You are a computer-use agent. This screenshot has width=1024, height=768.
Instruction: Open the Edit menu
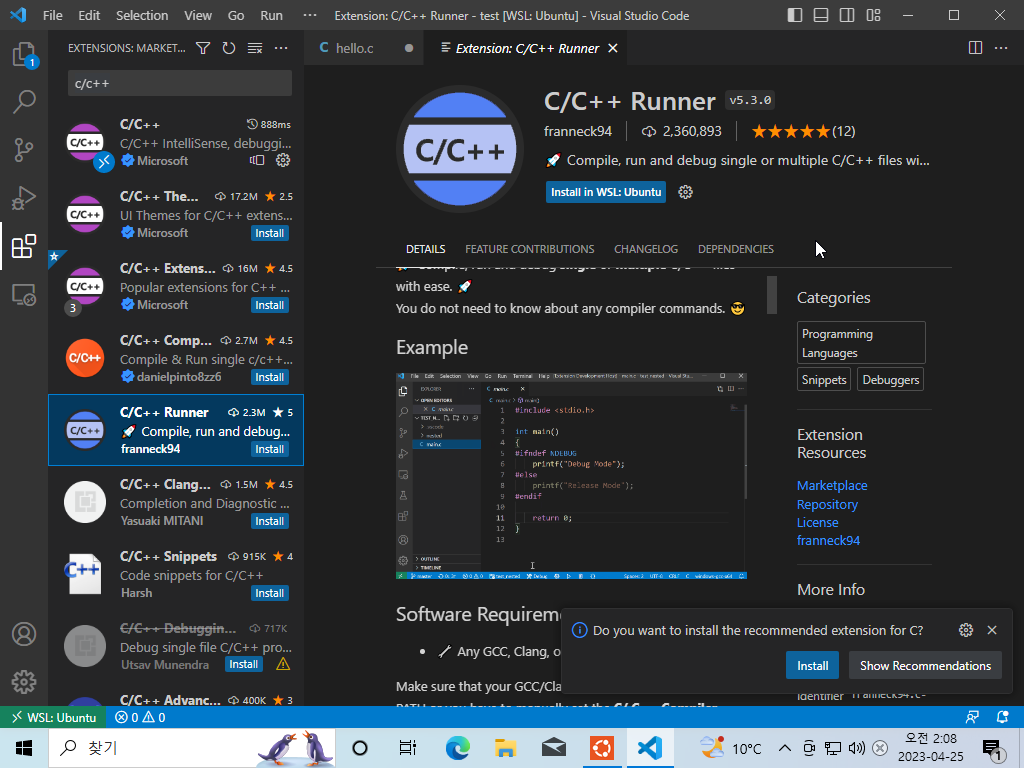click(89, 15)
